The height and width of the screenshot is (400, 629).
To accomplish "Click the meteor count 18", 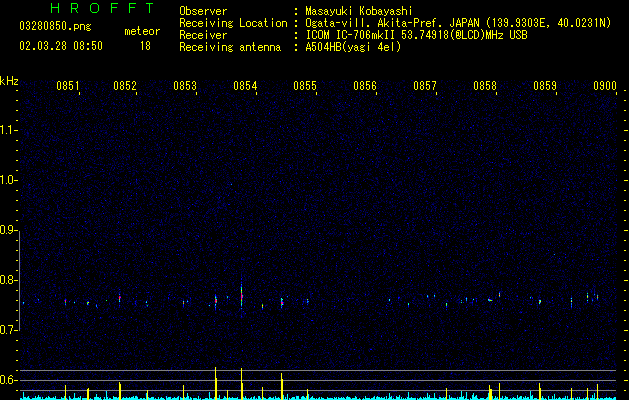I will 145,46.
